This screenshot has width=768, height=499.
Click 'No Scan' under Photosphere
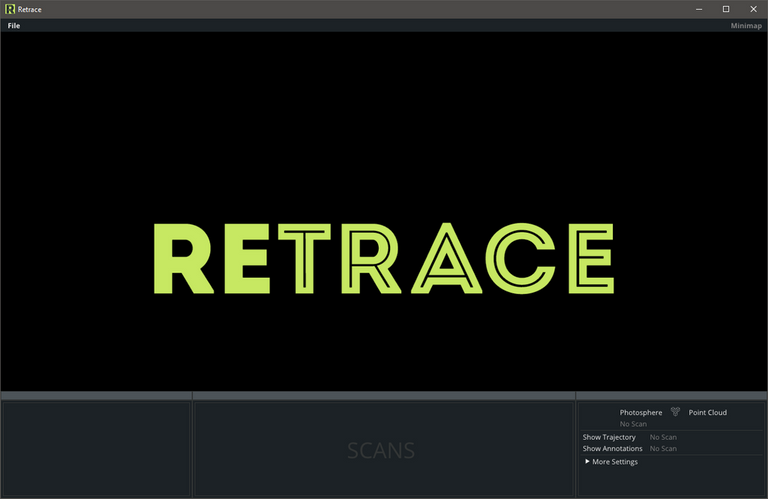(x=633, y=424)
